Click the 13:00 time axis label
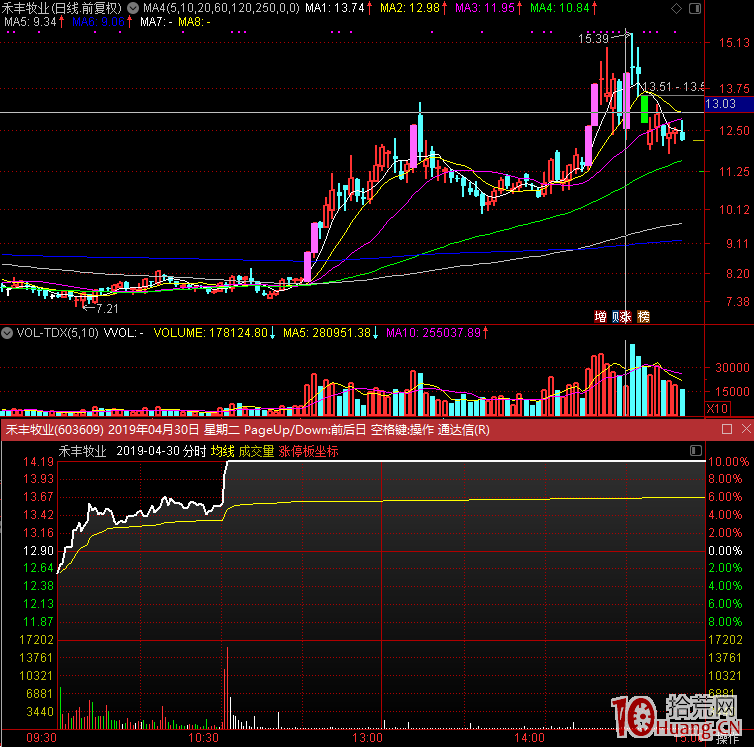754x747 pixels. [367, 738]
